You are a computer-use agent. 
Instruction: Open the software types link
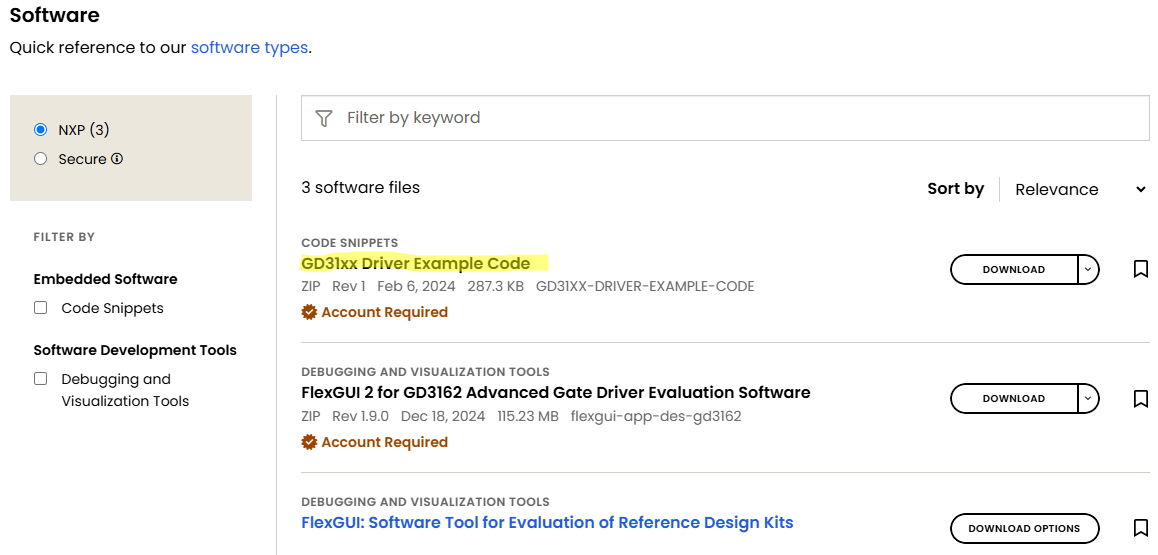(249, 47)
